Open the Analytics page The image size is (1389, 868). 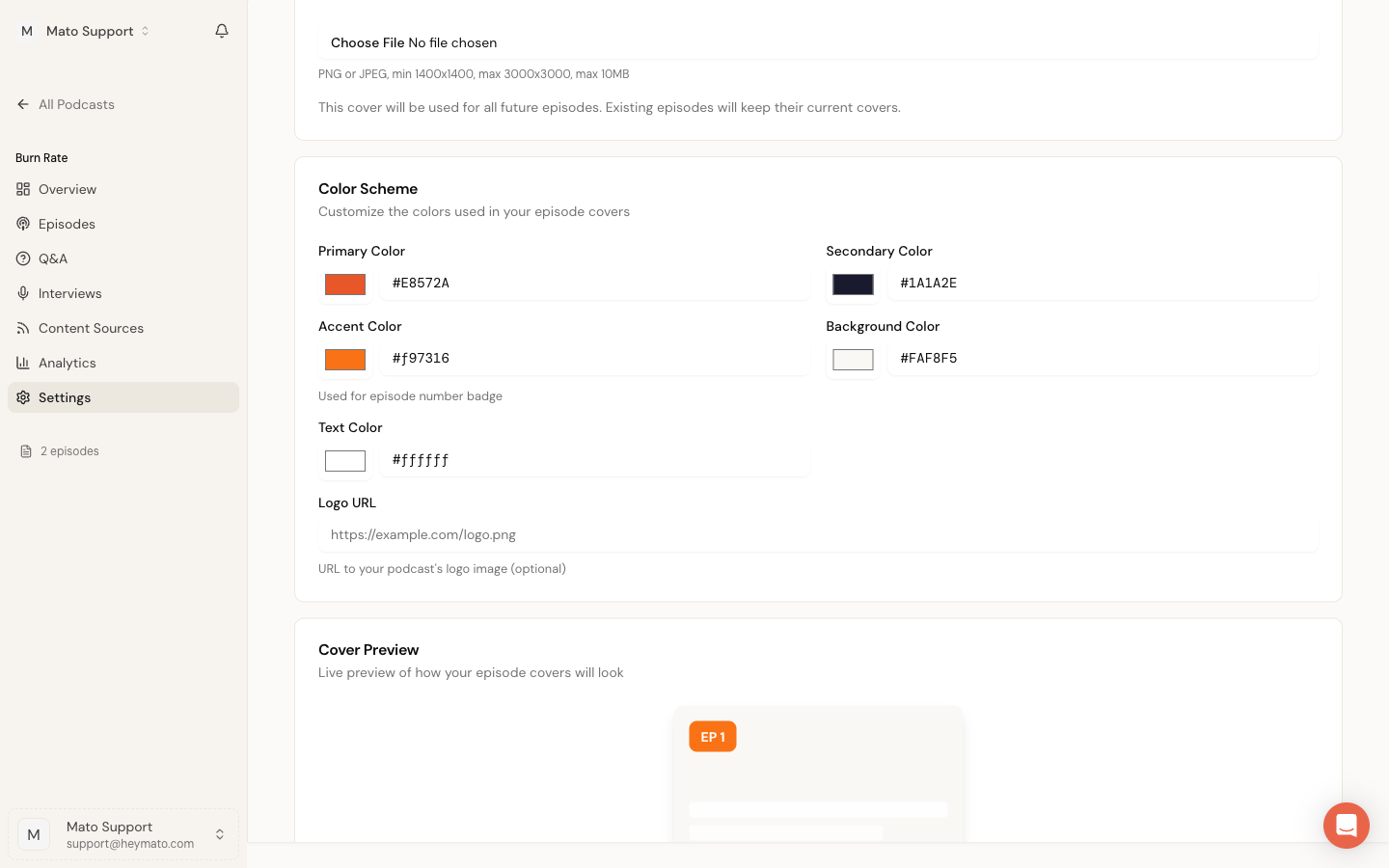tap(123, 363)
